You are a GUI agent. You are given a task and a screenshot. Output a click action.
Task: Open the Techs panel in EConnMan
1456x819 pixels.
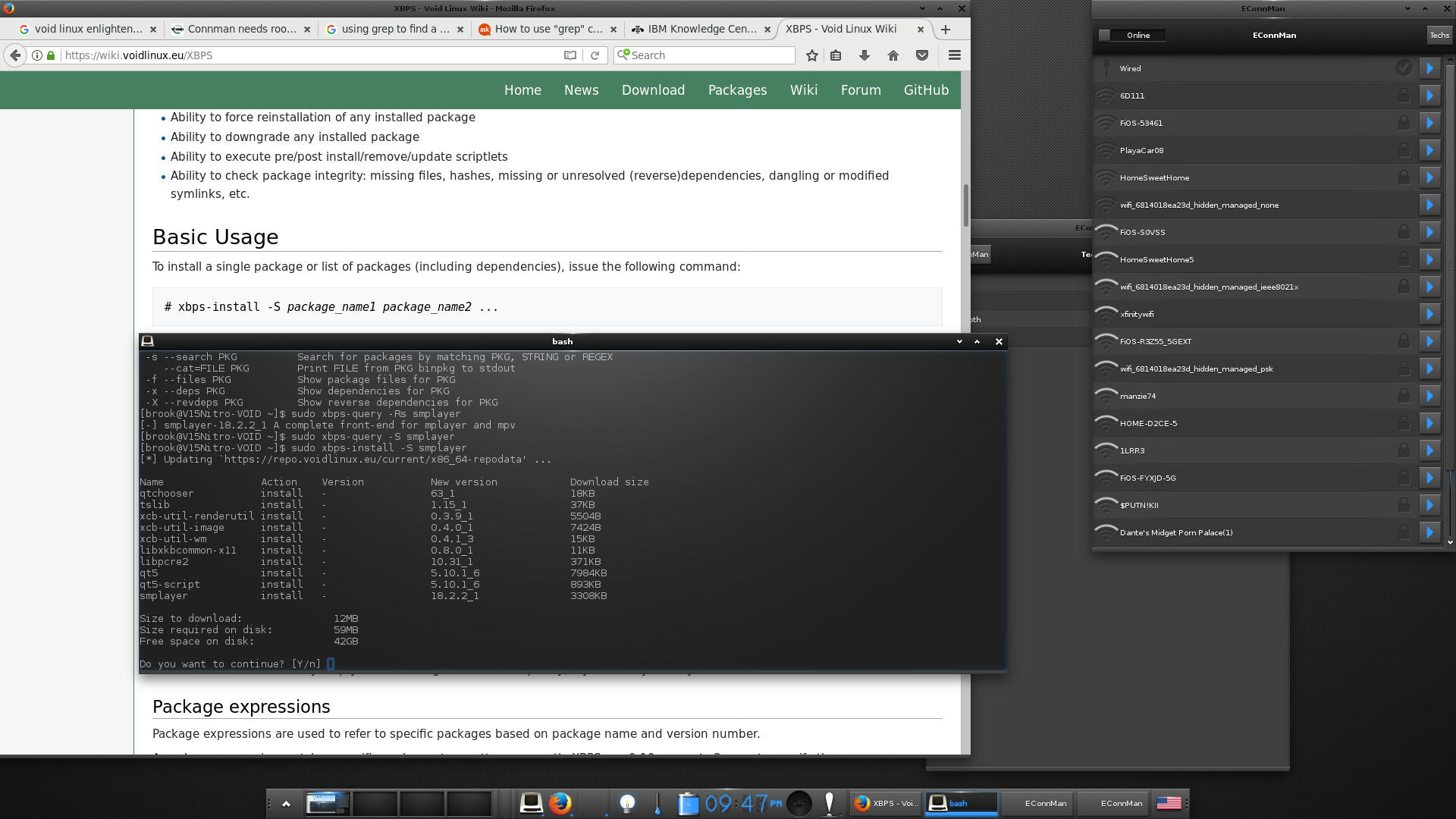(1439, 35)
